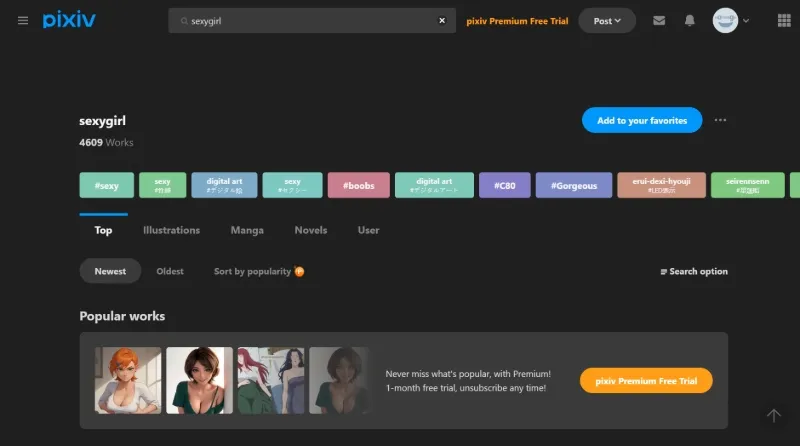Open pixiv Premium Free Trial header link
The image size is (800, 446).
(x=517, y=21)
